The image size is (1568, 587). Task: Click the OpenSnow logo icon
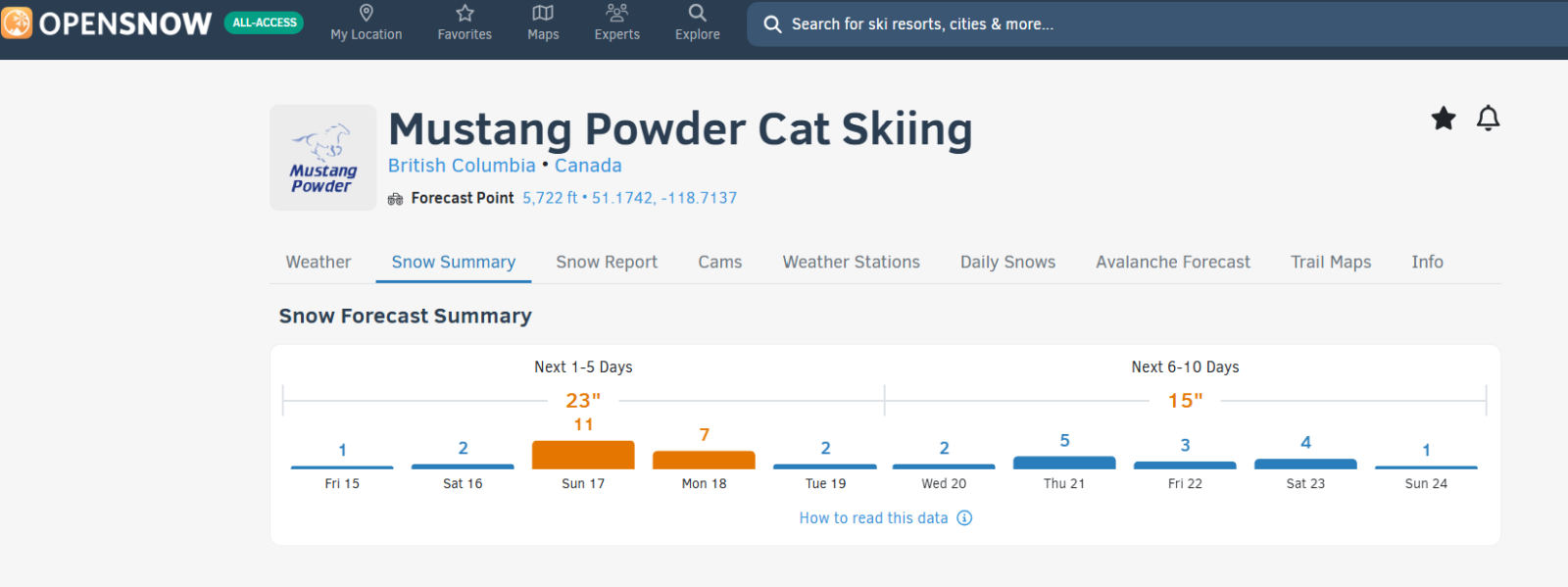pos(17,23)
